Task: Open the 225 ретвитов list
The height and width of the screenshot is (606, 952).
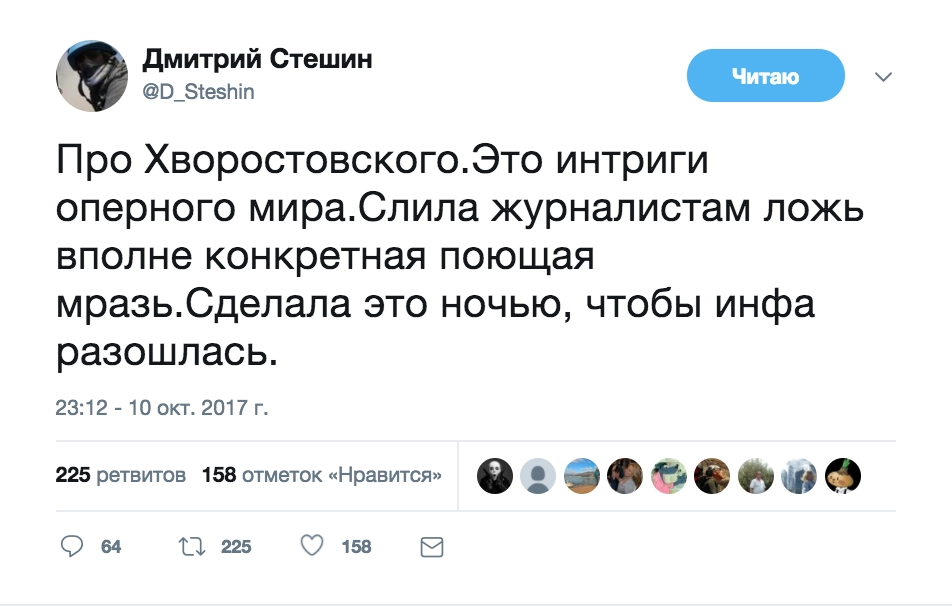Action: click(120, 475)
